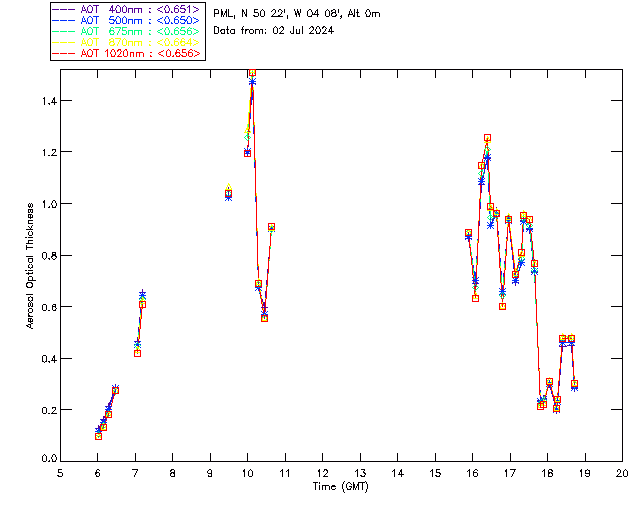Click the data point at 9.5 hours
This screenshot has width=640, height=512.
(x=229, y=193)
